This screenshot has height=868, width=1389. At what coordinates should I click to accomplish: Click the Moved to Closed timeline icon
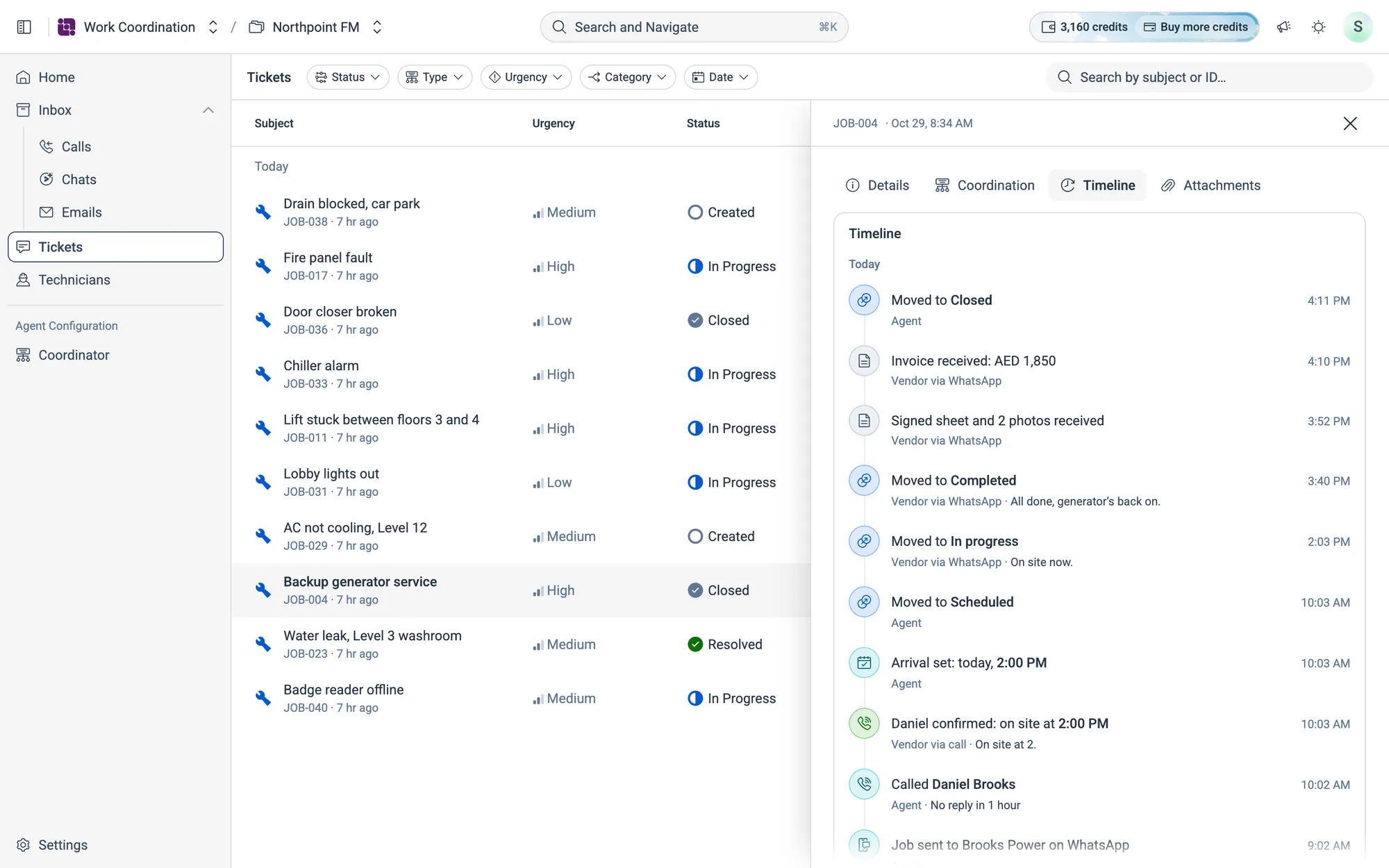pos(864,300)
